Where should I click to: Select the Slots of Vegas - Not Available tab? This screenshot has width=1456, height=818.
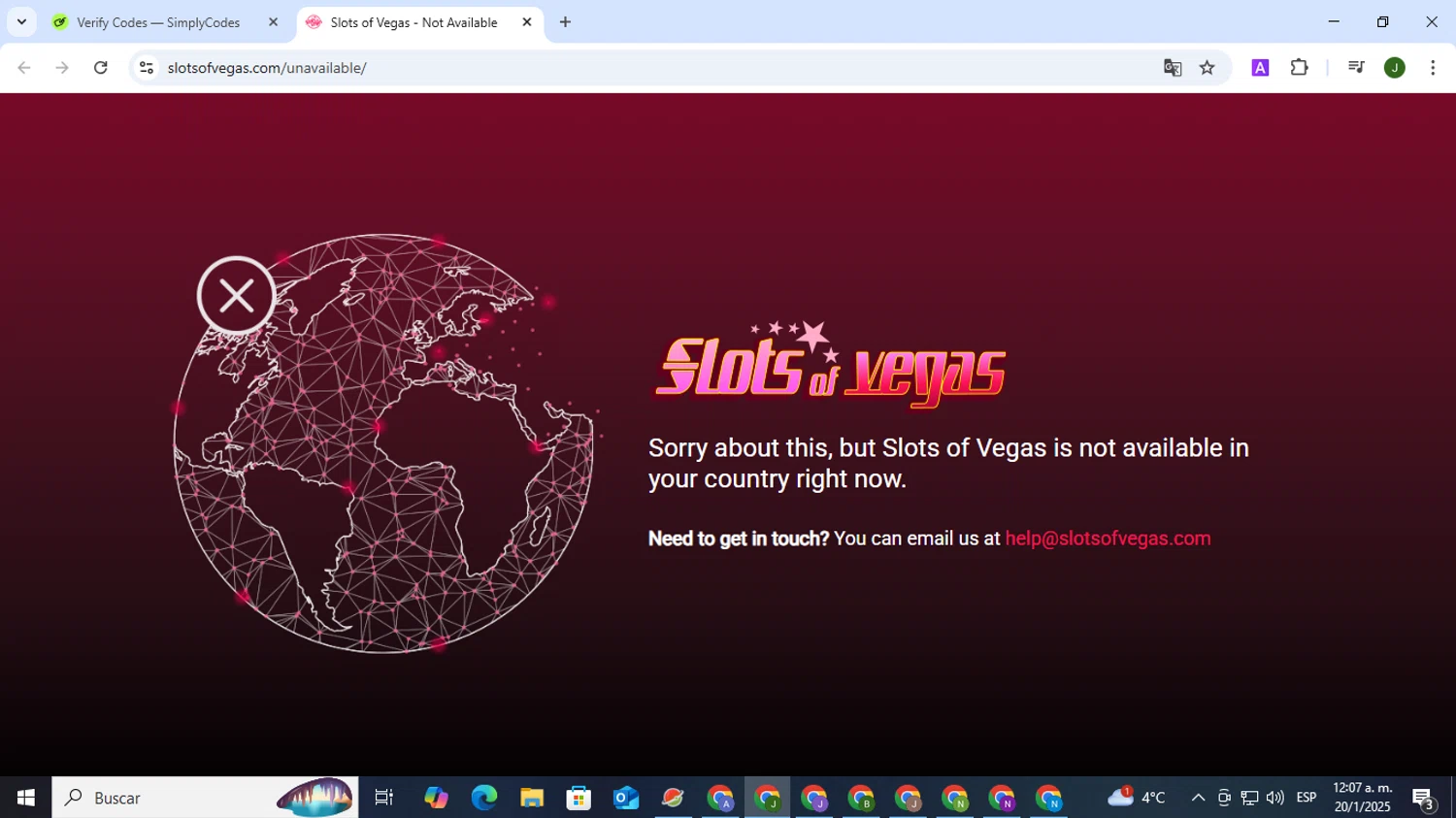tap(419, 22)
